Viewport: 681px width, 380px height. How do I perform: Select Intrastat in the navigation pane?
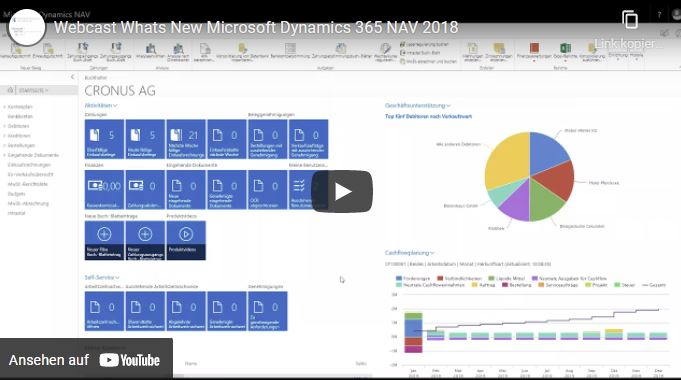click(17, 213)
